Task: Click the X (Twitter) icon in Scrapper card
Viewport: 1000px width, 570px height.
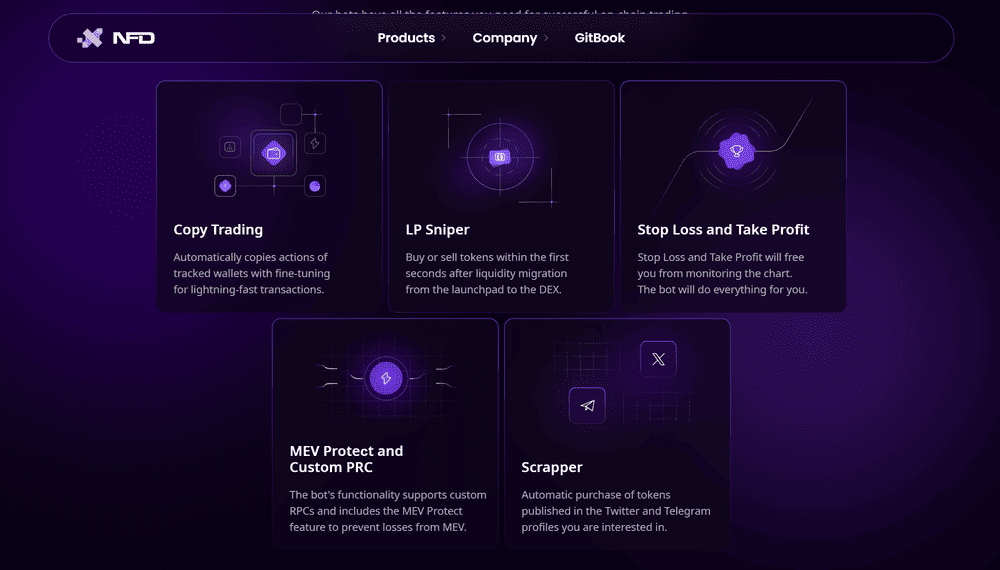Action: [658, 359]
